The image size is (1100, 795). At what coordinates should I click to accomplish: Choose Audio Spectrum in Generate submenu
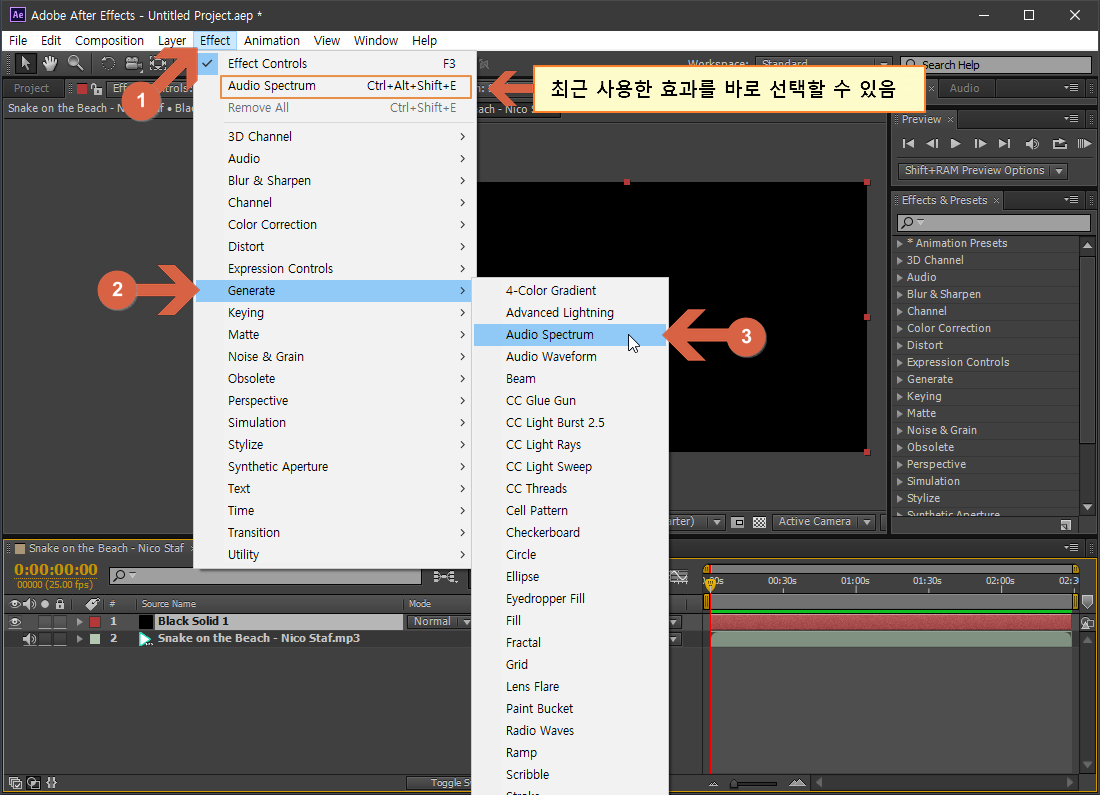(570, 335)
